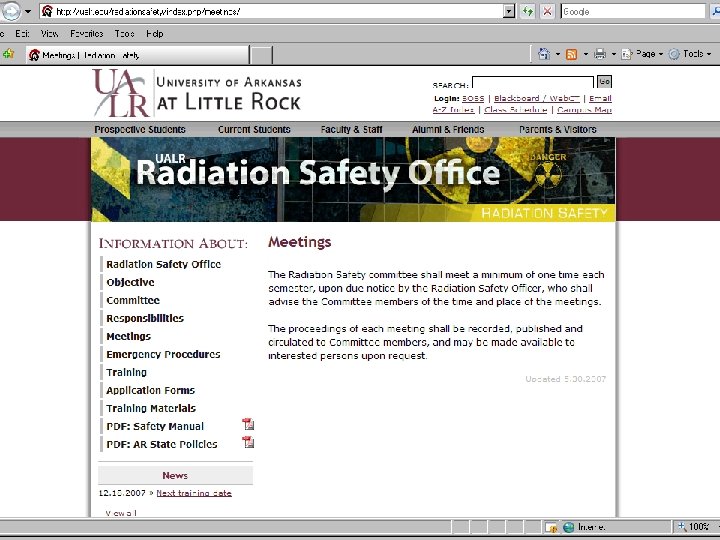
Task: Open the Meetings sidebar link
Action: (128, 336)
